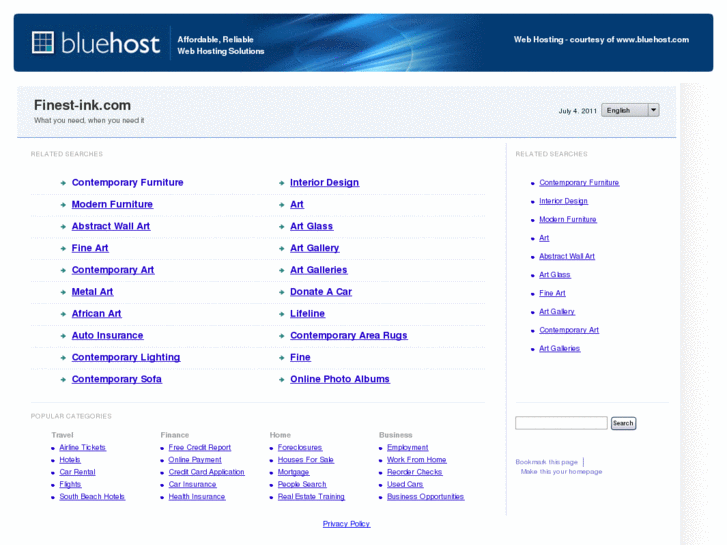The image size is (727, 545).
Task: Open sidebar Abstract Wall Art link
Action: [567, 256]
